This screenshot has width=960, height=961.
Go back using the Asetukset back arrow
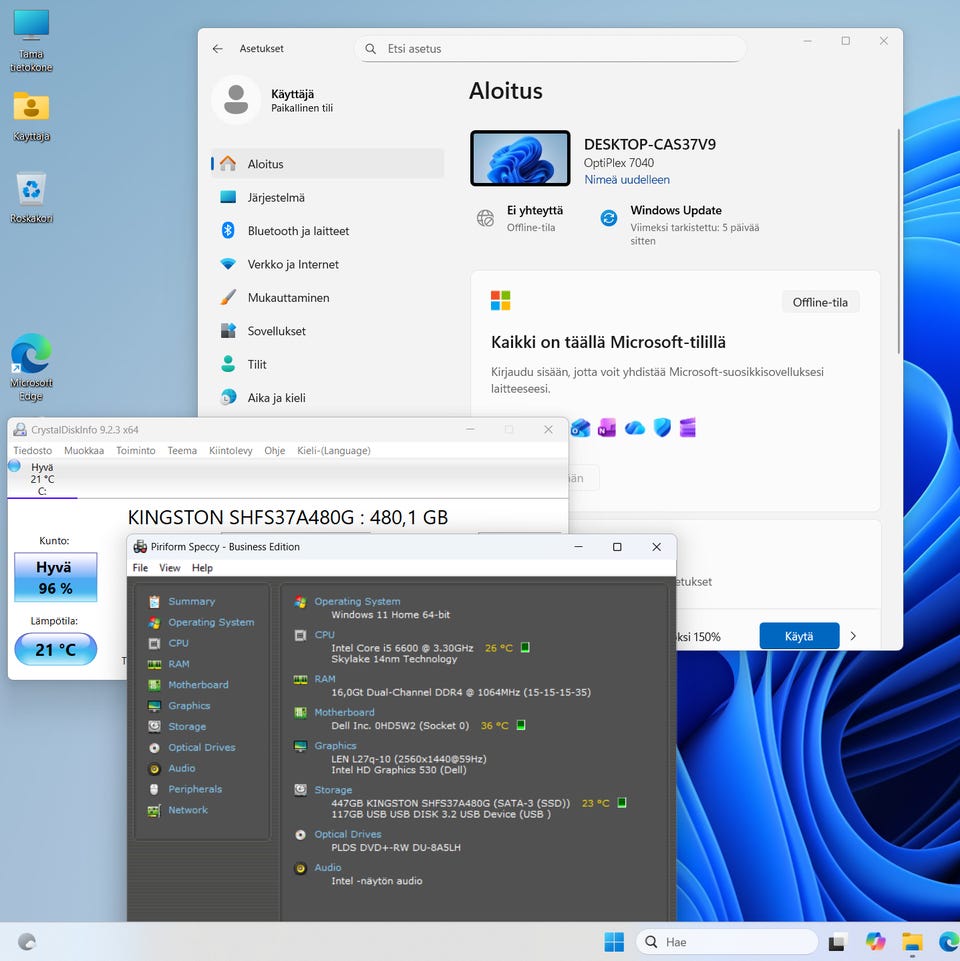tap(217, 49)
